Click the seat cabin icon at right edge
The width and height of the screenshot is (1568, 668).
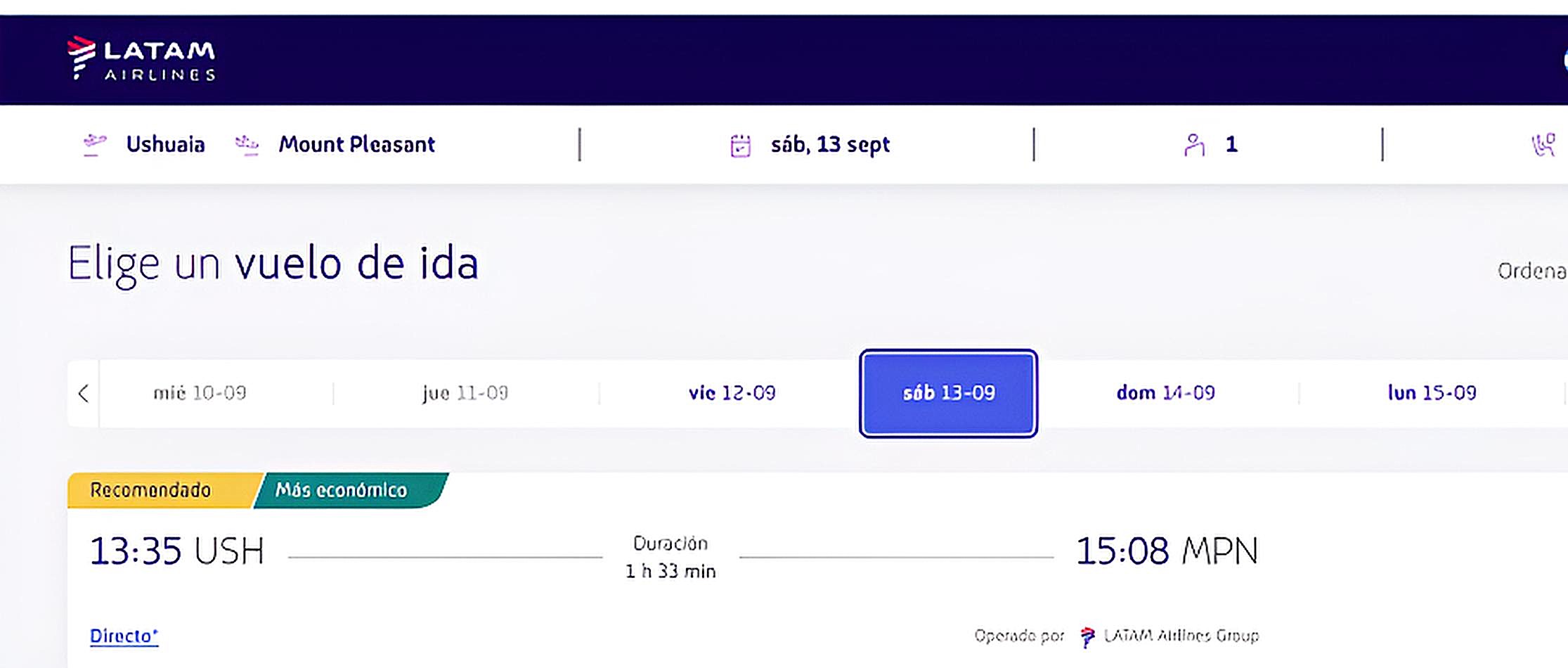pyautogui.click(x=1543, y=145)
